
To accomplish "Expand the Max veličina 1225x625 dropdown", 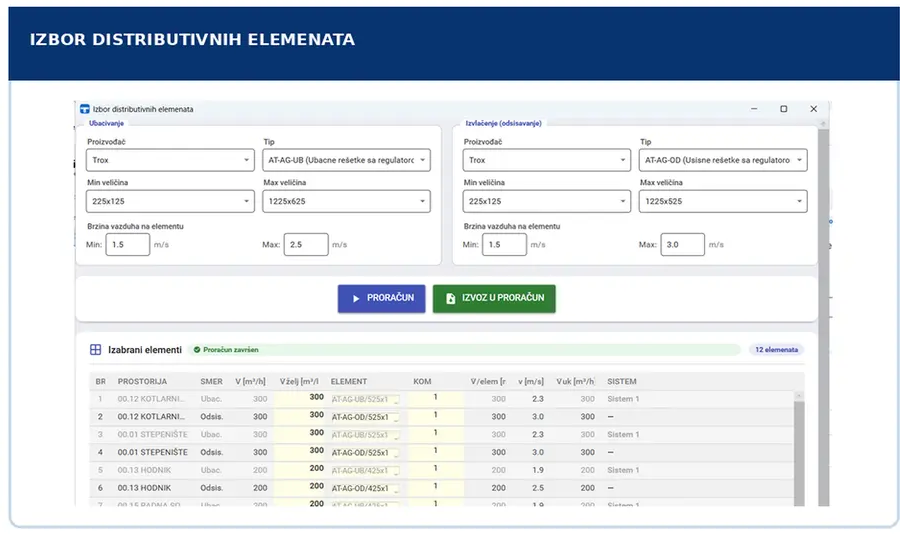I will click(x=346, y=201).
